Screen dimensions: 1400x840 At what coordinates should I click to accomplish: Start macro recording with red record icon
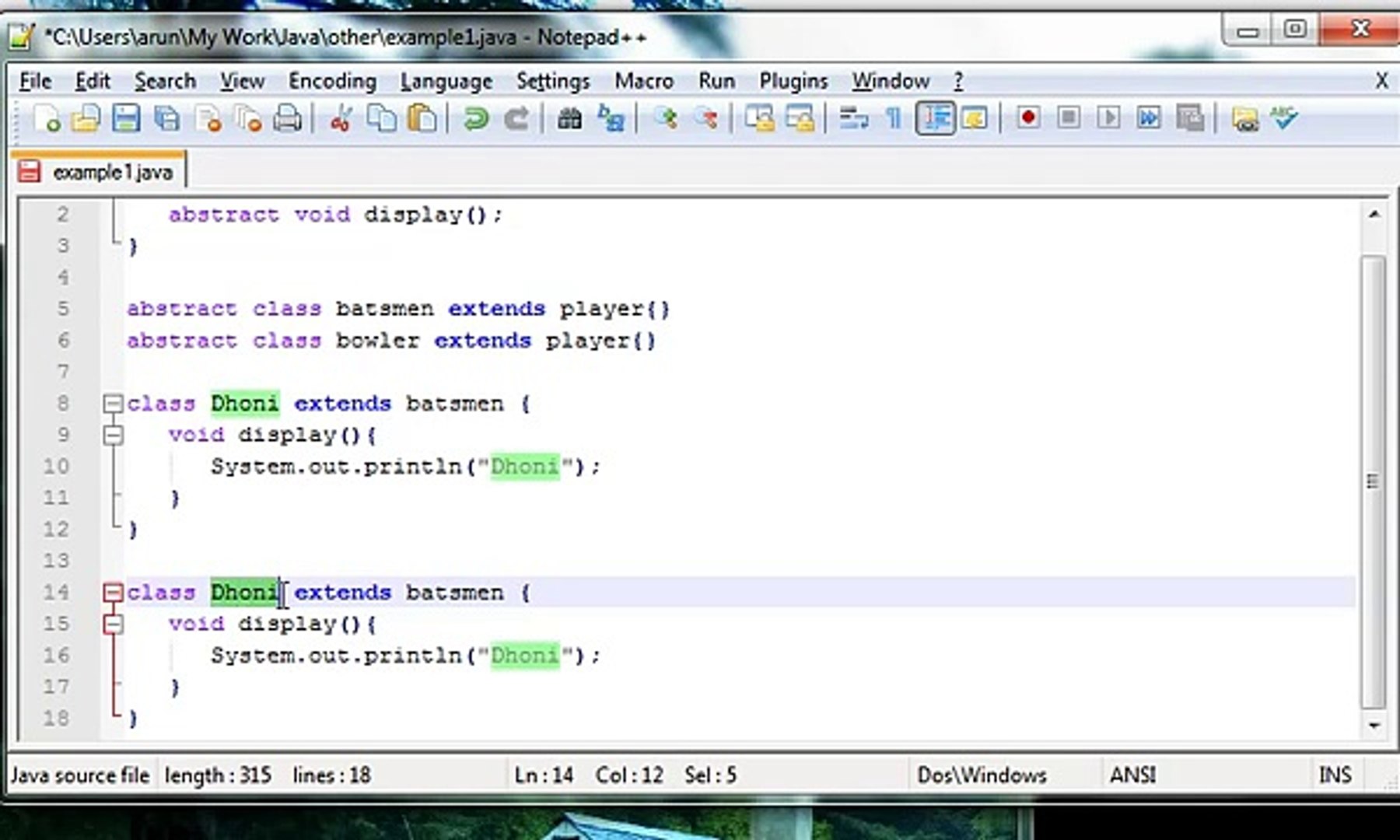[x=1028, y=118]
